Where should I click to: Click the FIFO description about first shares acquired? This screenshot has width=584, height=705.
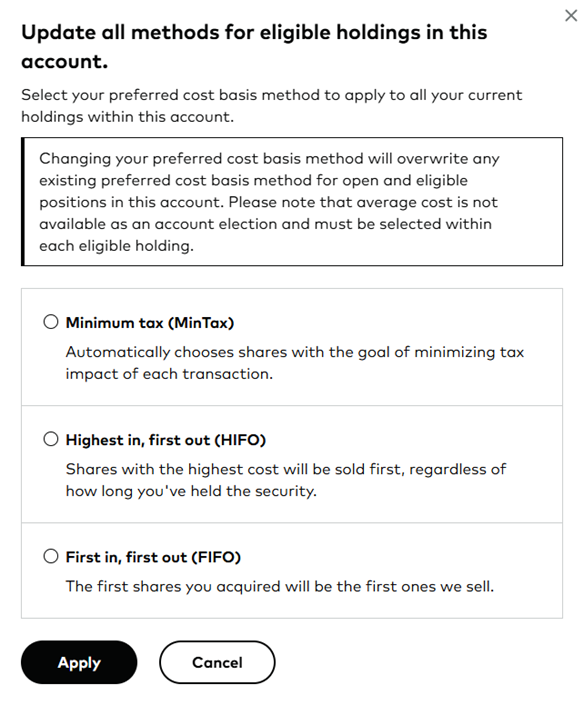coord(280,586)
